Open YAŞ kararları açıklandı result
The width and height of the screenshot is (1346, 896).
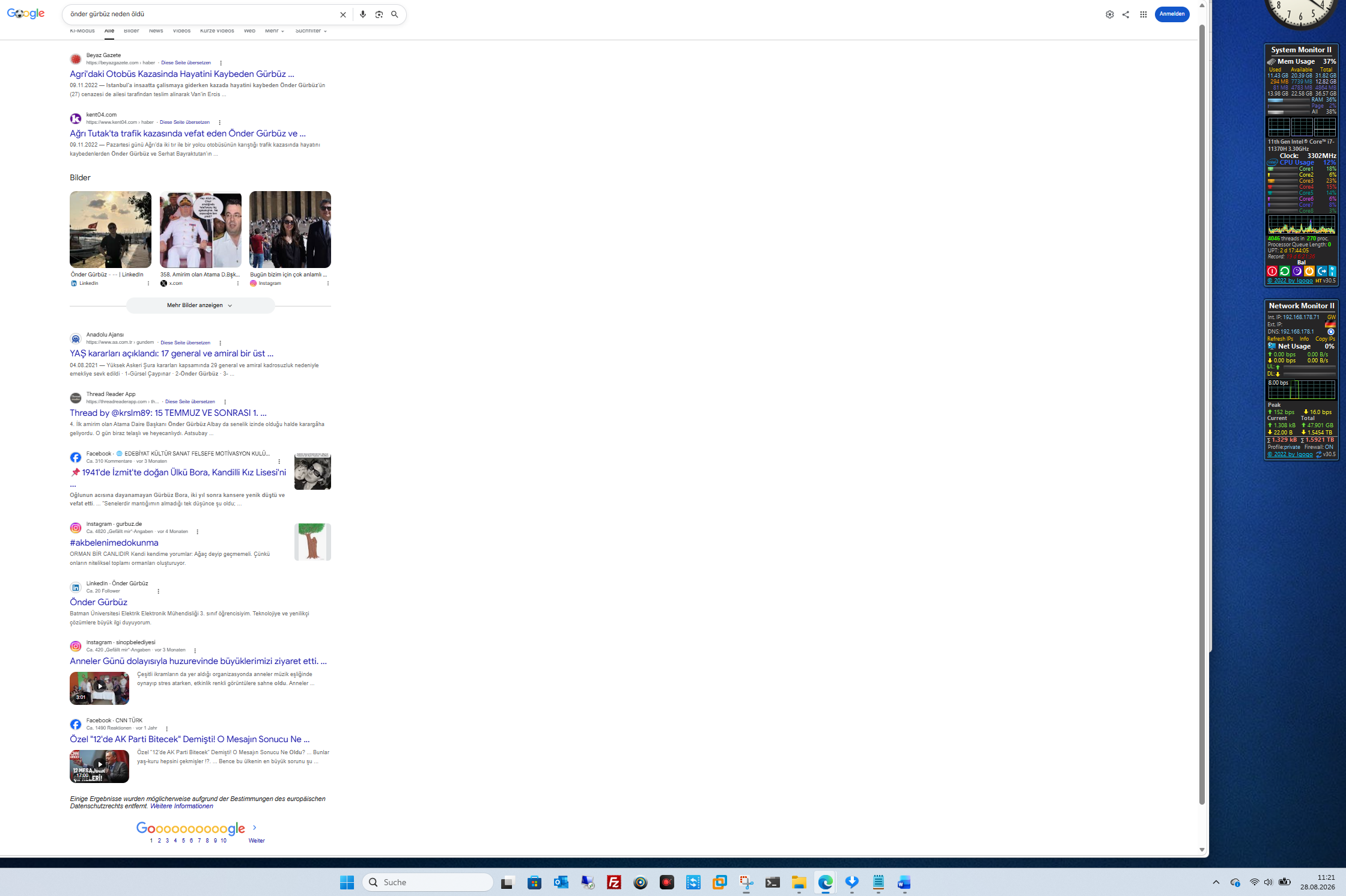(171, 353)
